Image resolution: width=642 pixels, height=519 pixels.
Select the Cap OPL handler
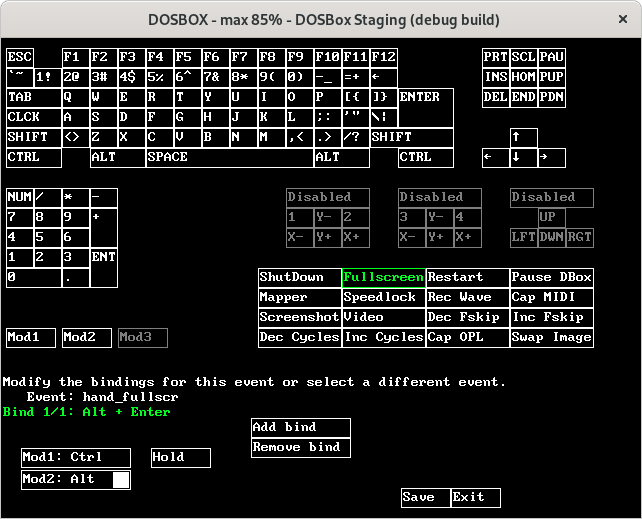[x=468, y=338]
